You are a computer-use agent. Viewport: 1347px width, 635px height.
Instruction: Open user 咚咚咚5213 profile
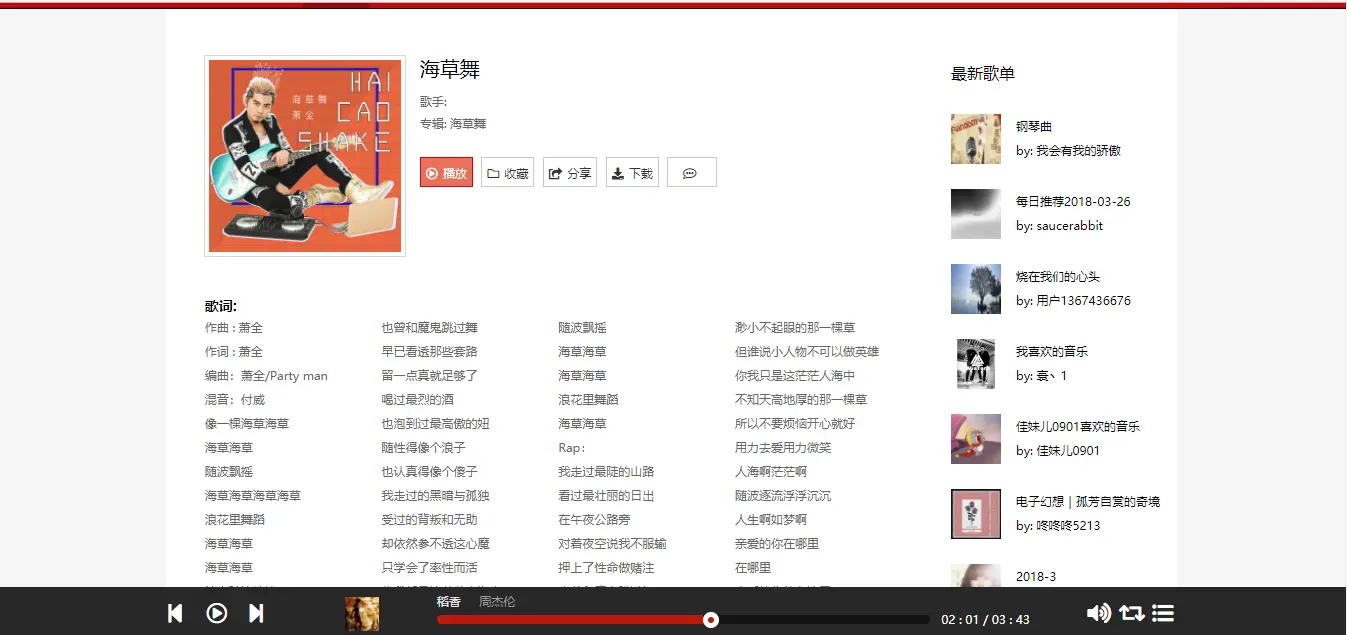point(1068,526)
